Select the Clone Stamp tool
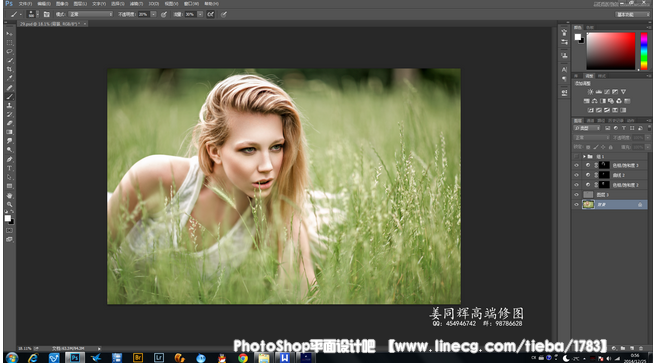Viewport: 657px width, 363px height. click(9, 106)
